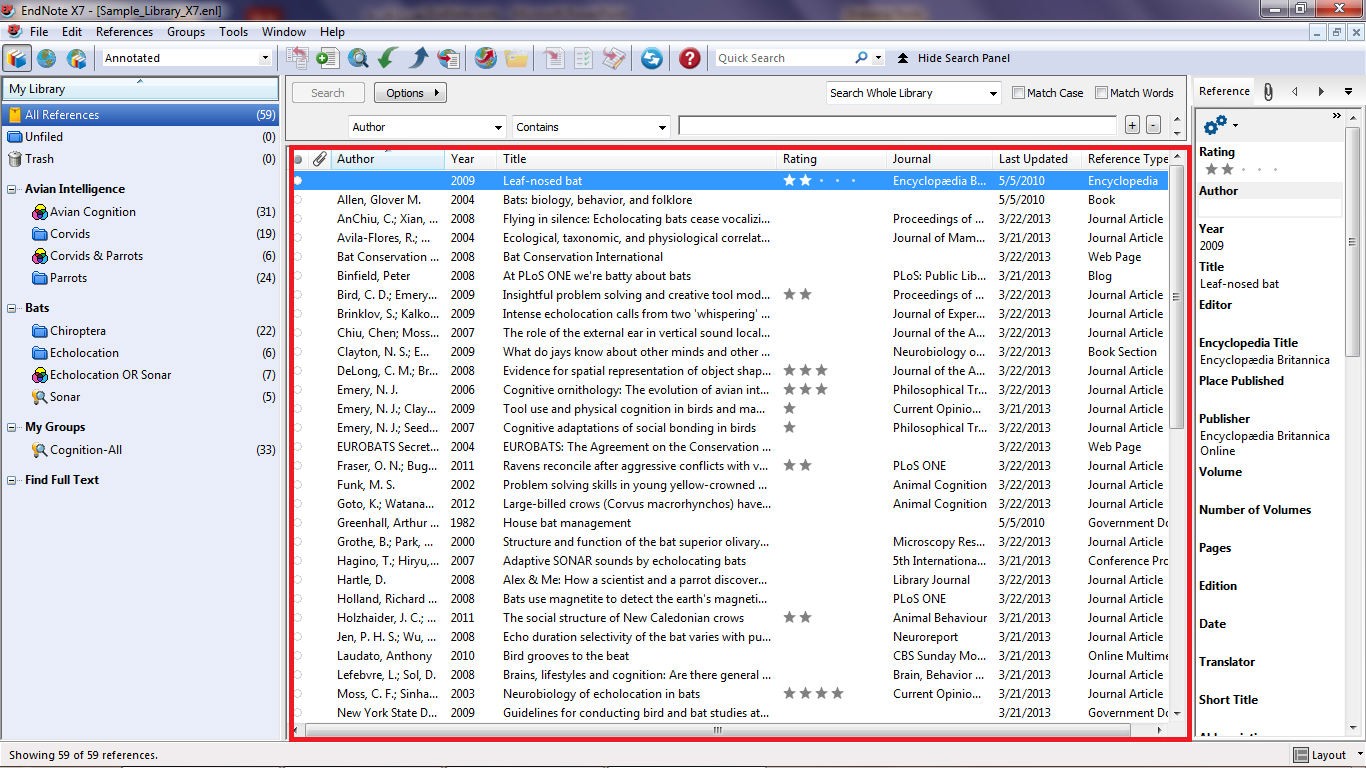Screen dimensions: 1366x768
Task: Click the blue gears icon in Reference panel
Action: click(1215, 125)
